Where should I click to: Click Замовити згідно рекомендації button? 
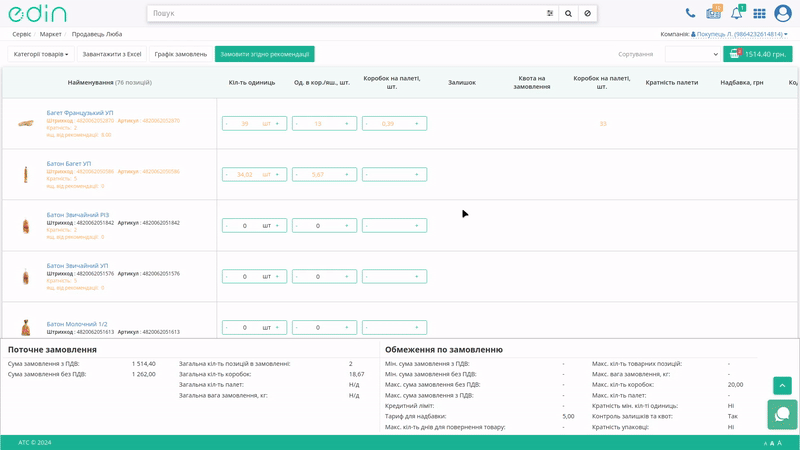click(264, 54)
